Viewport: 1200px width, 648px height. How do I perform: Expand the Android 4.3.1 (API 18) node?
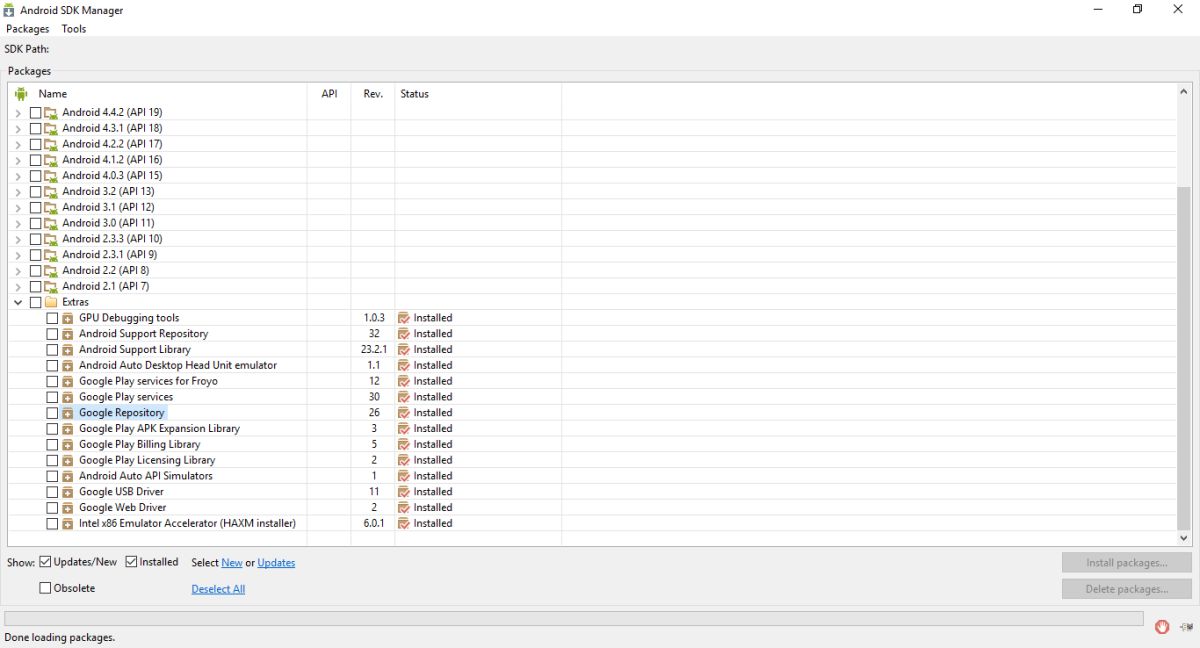click(x=18, y=129)
